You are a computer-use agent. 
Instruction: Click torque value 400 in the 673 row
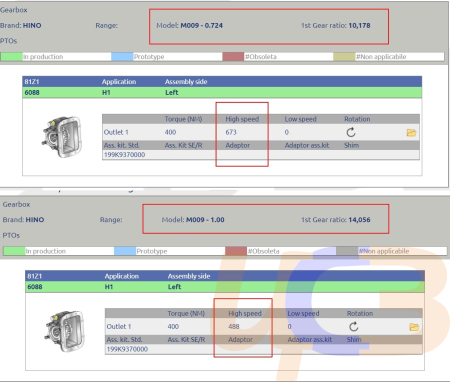(x=170, y=132)
